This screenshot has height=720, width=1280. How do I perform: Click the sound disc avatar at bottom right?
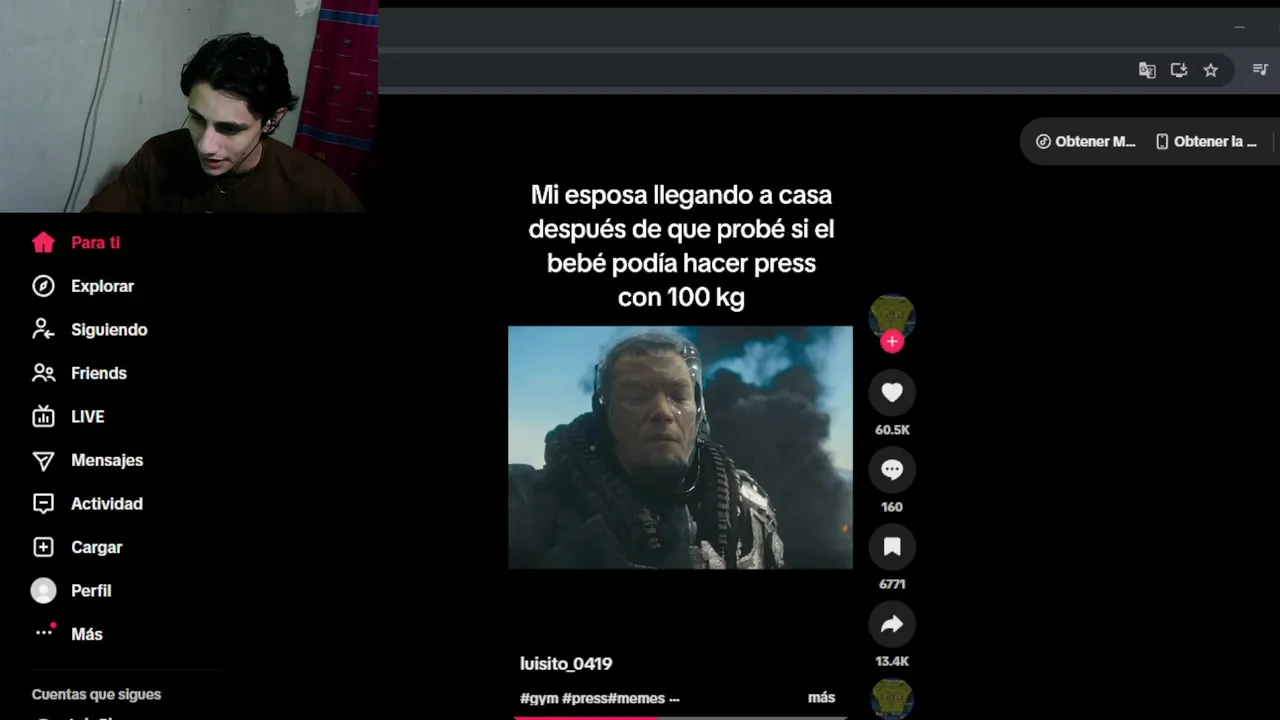(892, 698)
